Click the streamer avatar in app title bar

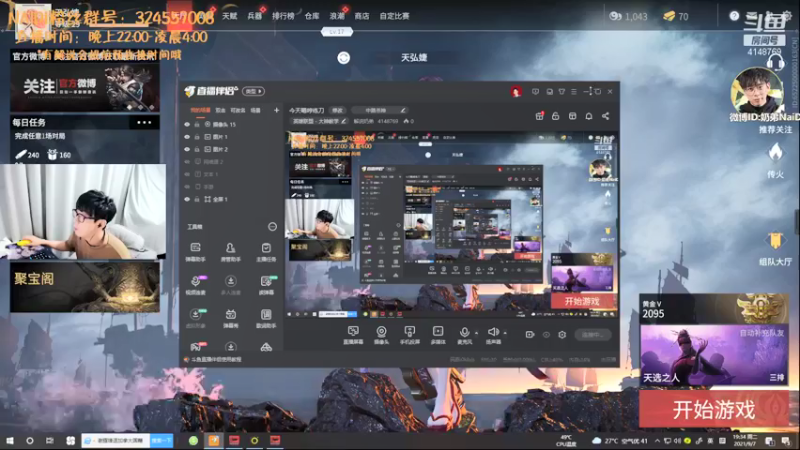pos(516,92)
